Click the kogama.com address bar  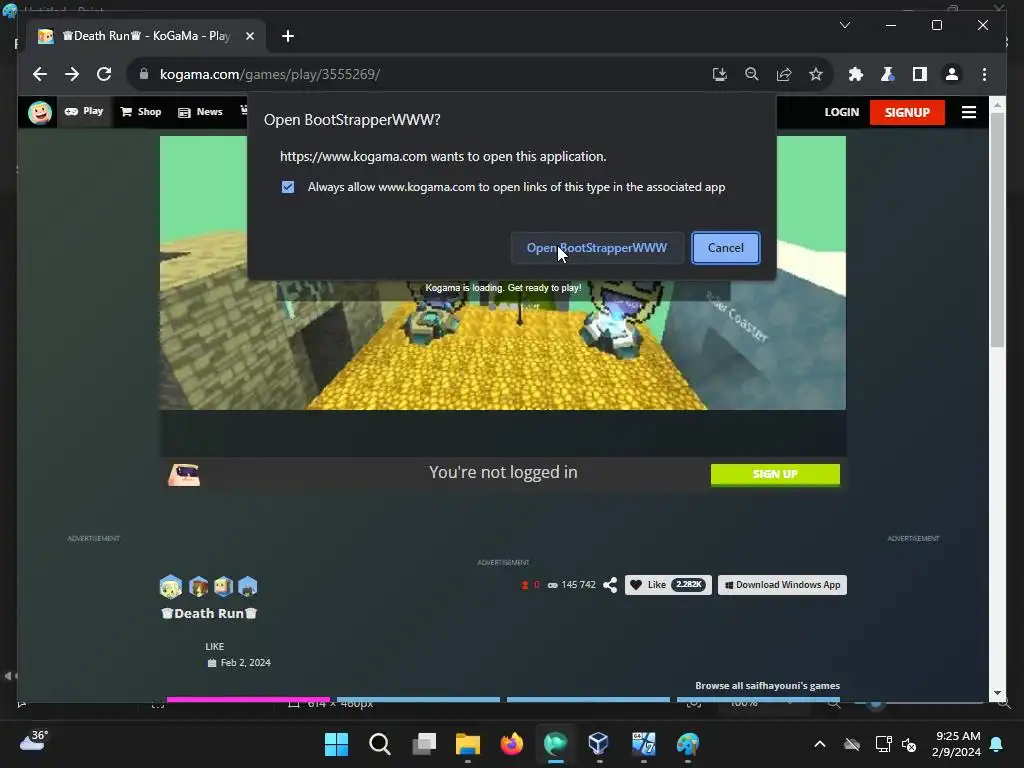[x=418, y=74]
